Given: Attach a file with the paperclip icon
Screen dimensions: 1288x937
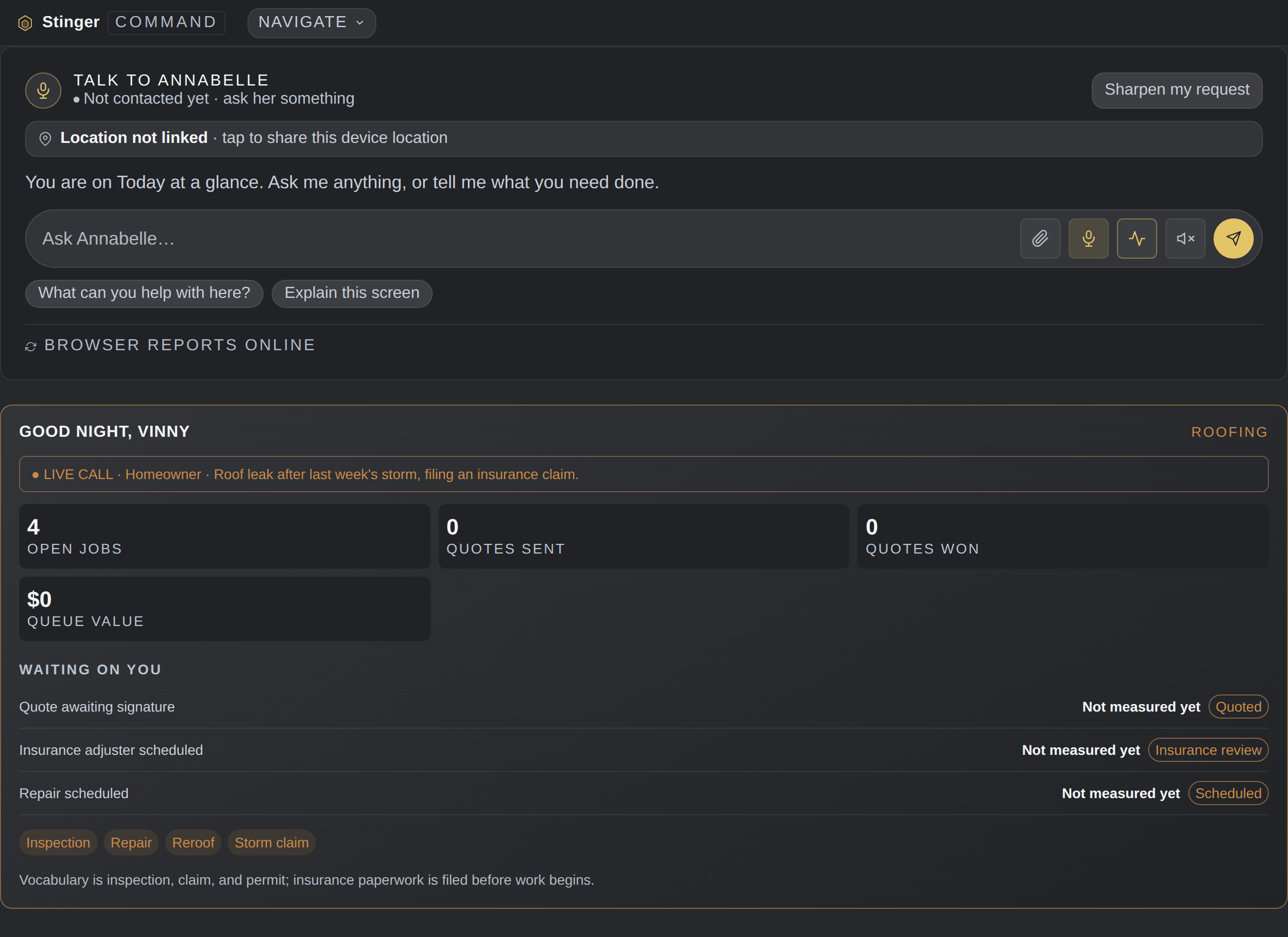Looking at the screenshot, I should click(1040, 239).
